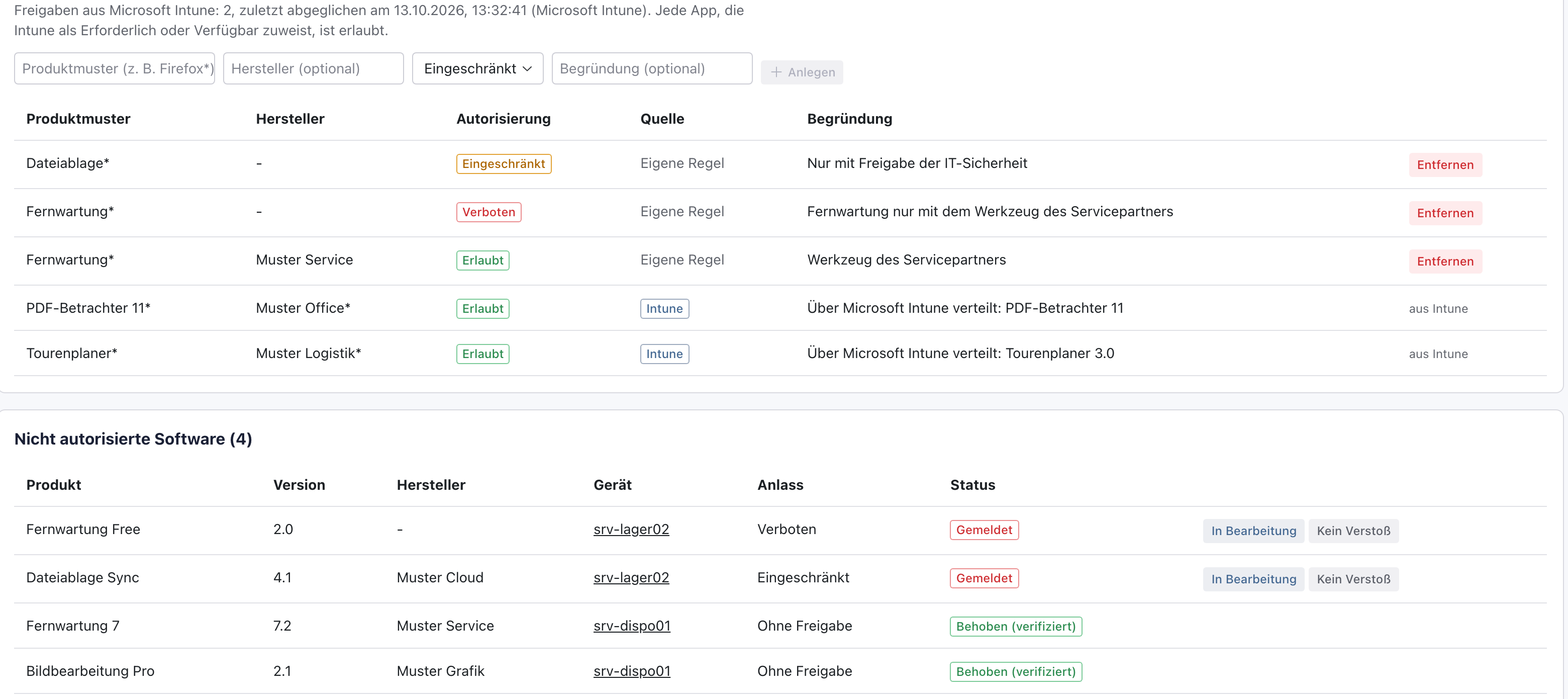Click 'aus Intune' in PDF-Betrachter row
Viewport: 1568px width, 699px height.
pos(1438,308)
